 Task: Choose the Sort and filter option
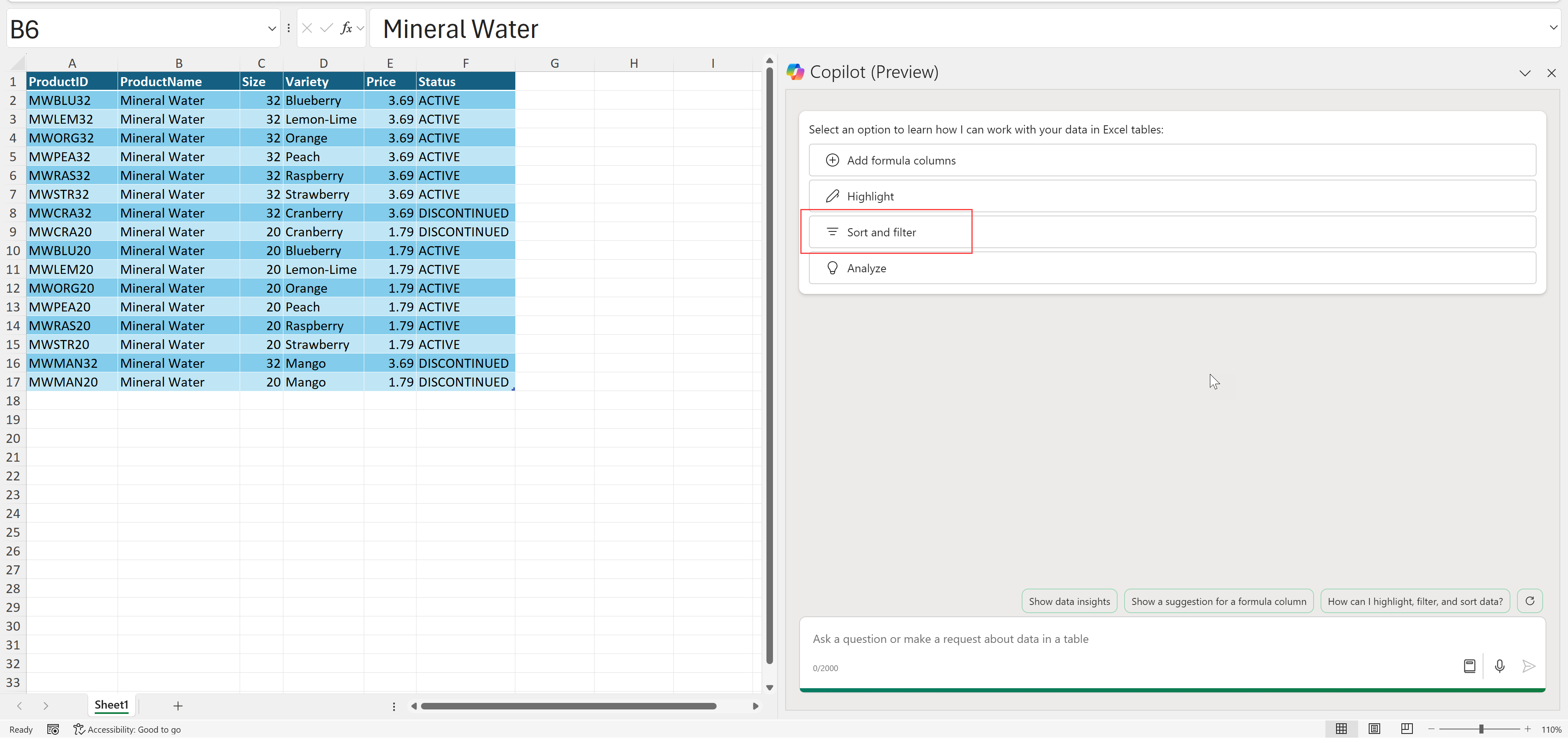[x=881, y=232]
